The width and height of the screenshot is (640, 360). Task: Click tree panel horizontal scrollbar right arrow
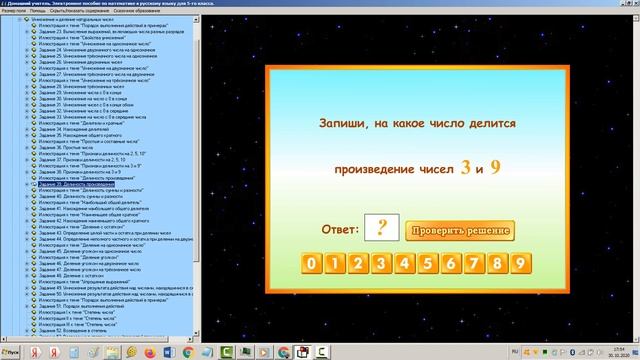pos(190,339)
